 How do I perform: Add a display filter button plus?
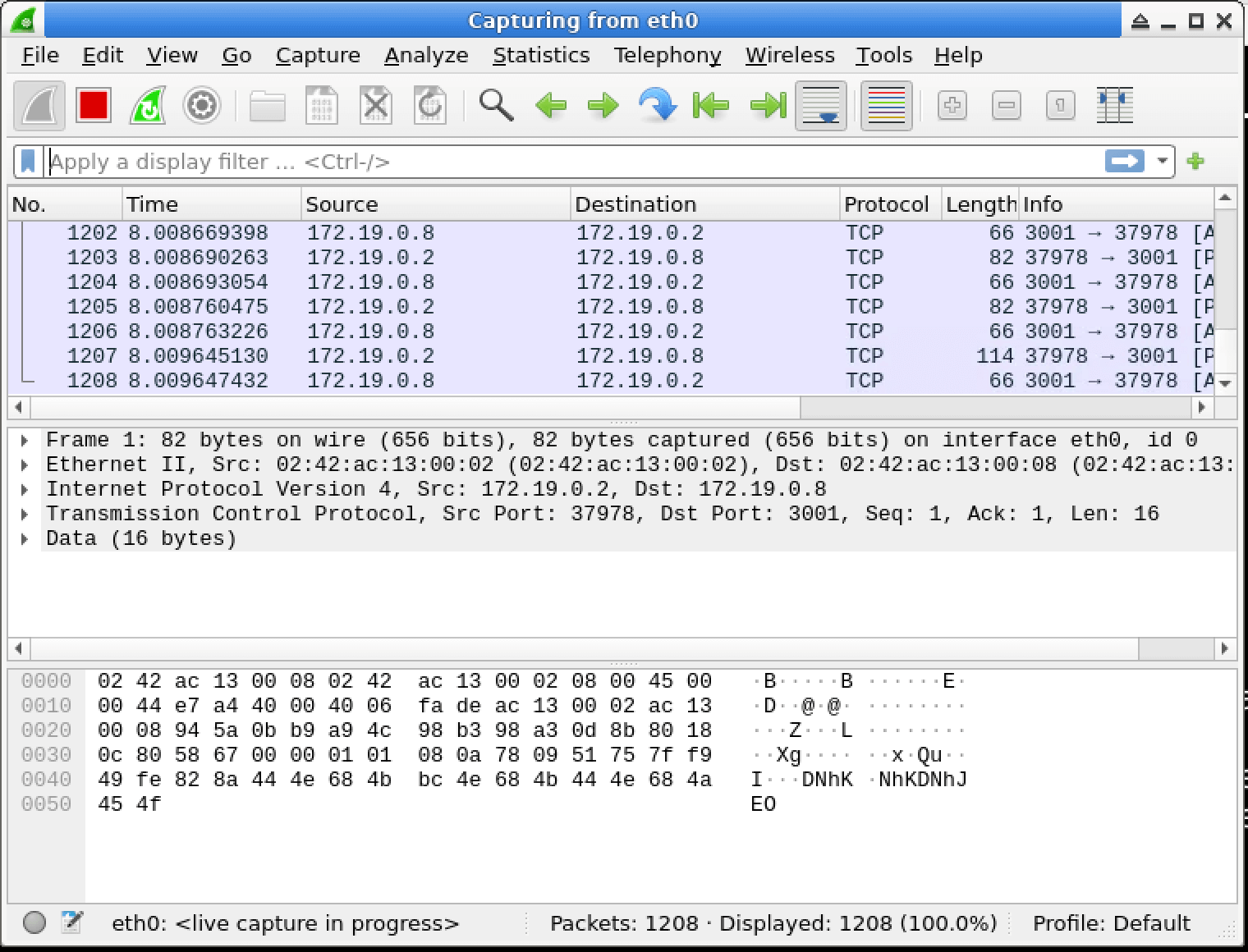click(1196, 161)
